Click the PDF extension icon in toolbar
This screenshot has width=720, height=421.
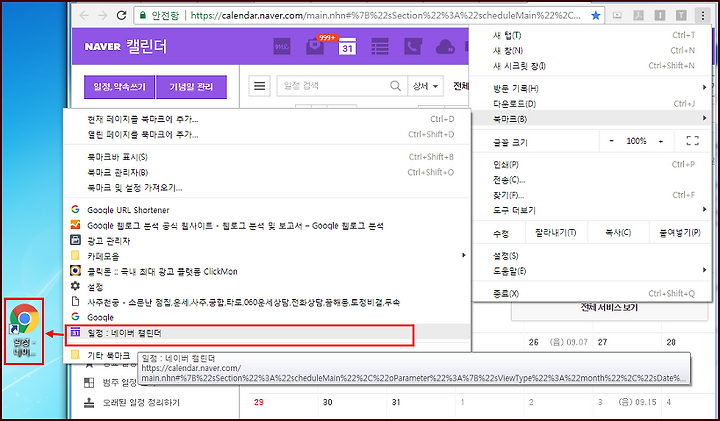(638, 16)
